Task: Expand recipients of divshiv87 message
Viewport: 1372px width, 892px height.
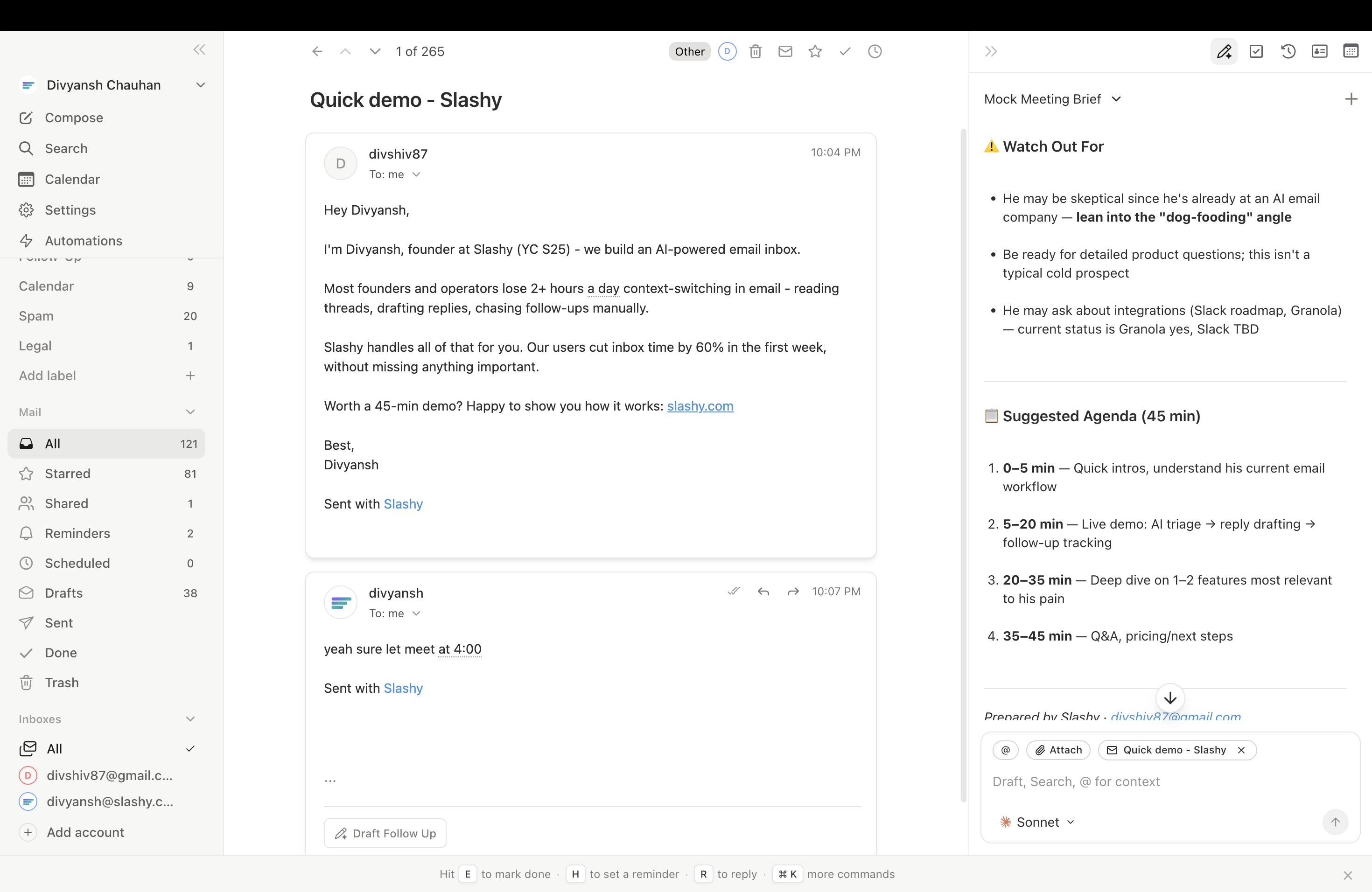Action: point(416,174)
